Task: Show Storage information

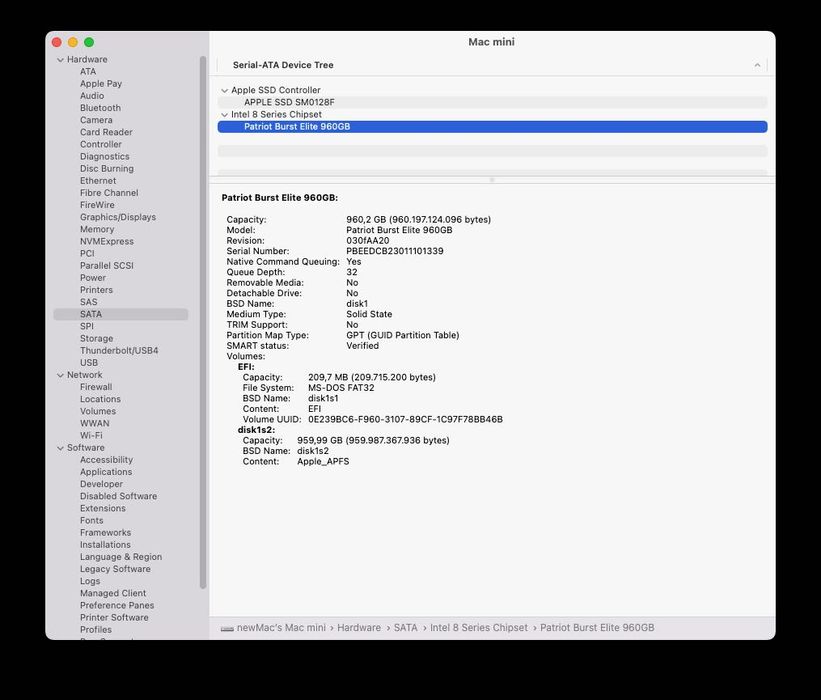Action: pos(96,338)
